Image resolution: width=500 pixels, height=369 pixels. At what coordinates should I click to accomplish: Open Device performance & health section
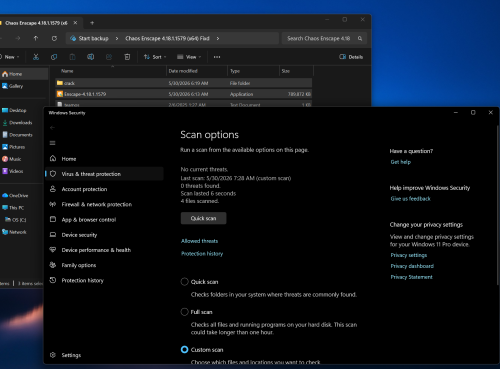tap(104, 250)
